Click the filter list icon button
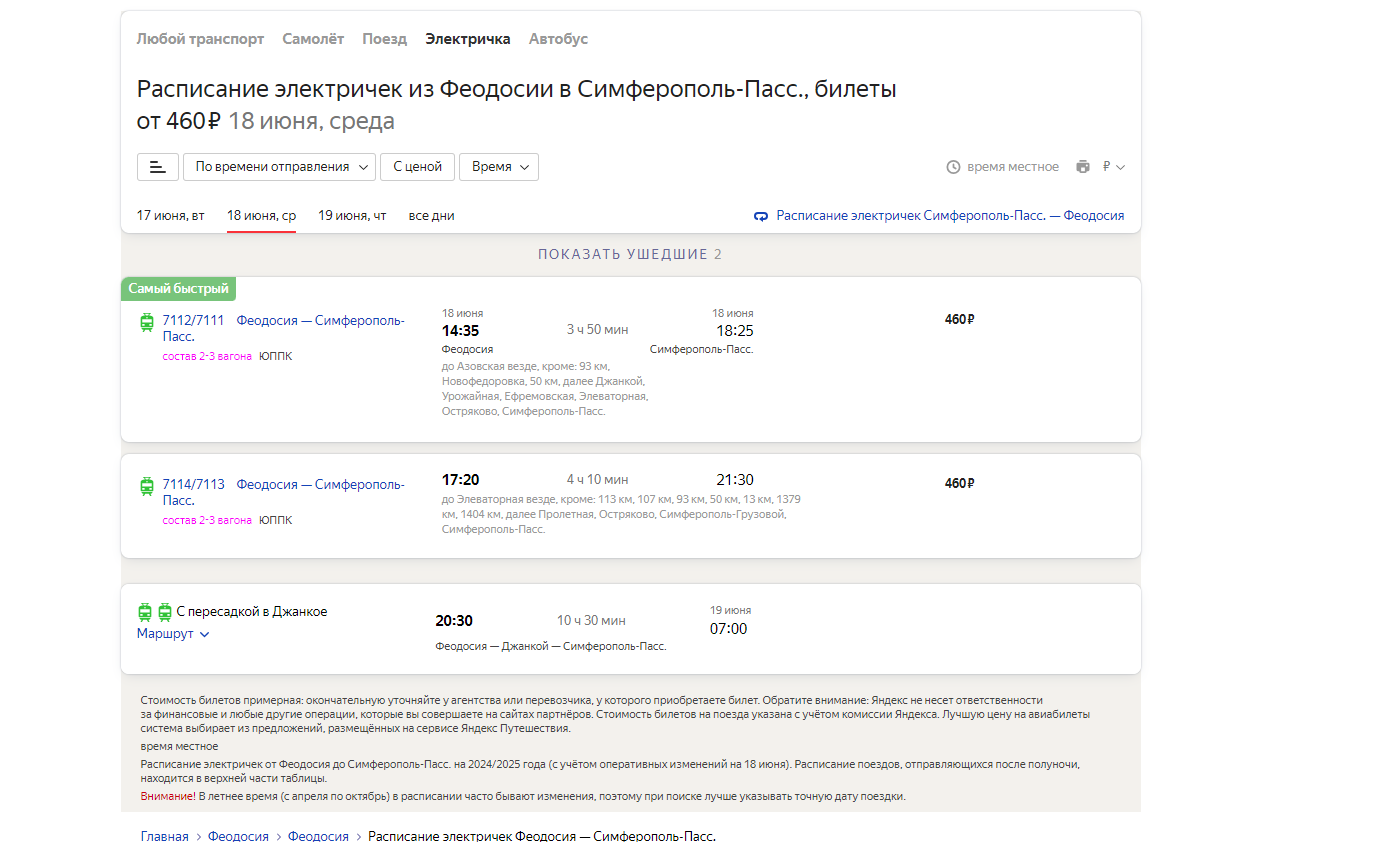Image resolution: width=1398 pixels, height=842 pixels. pyautogui.click(x=158, y=167)
